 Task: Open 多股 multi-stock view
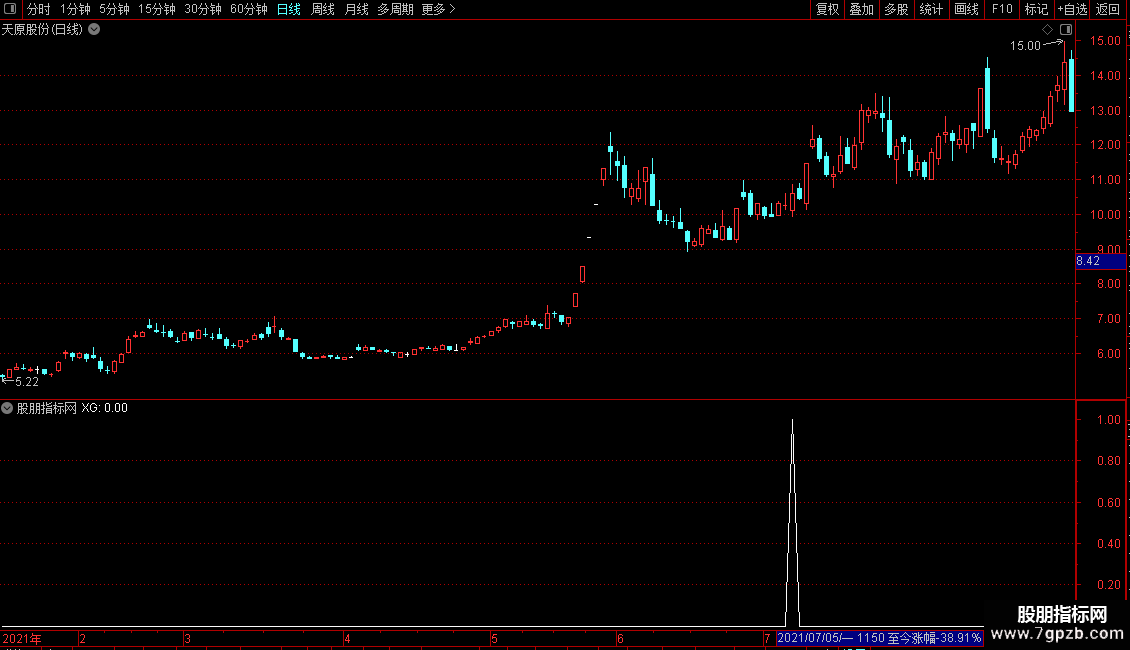tap(896, 9)
